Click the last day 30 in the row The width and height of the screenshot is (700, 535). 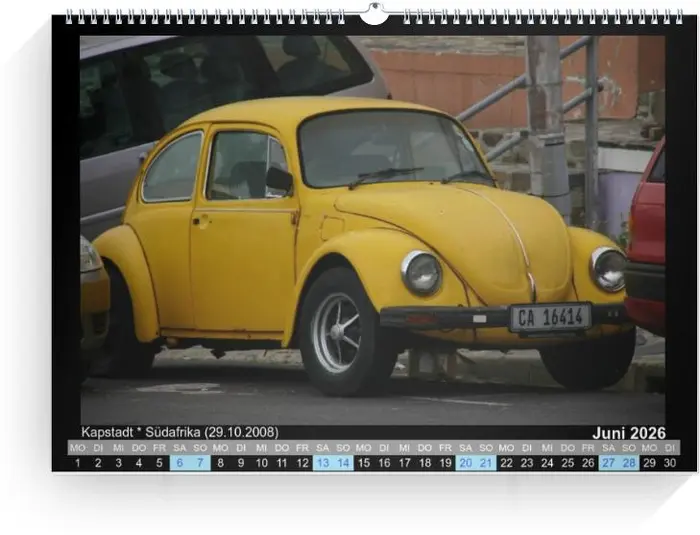(670, 463)
